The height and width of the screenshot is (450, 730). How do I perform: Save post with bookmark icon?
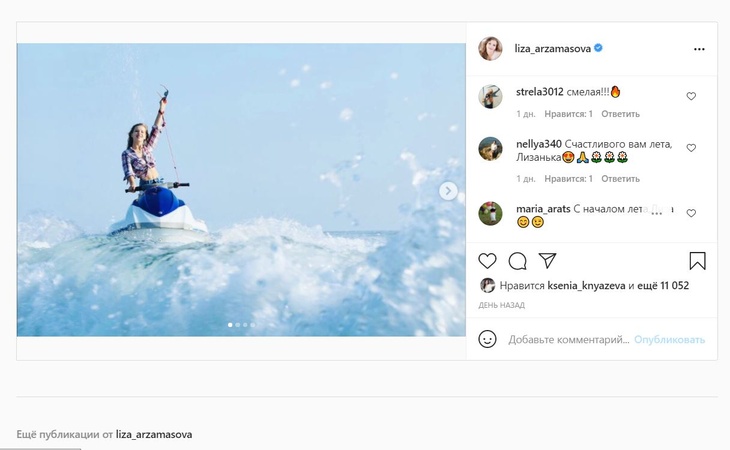(x=698, y=261)
